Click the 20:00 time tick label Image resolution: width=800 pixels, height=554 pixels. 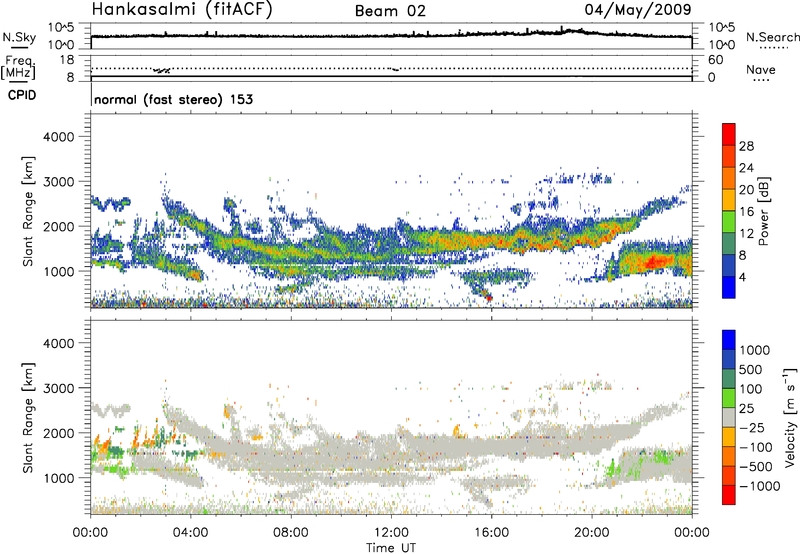[592, 533]
